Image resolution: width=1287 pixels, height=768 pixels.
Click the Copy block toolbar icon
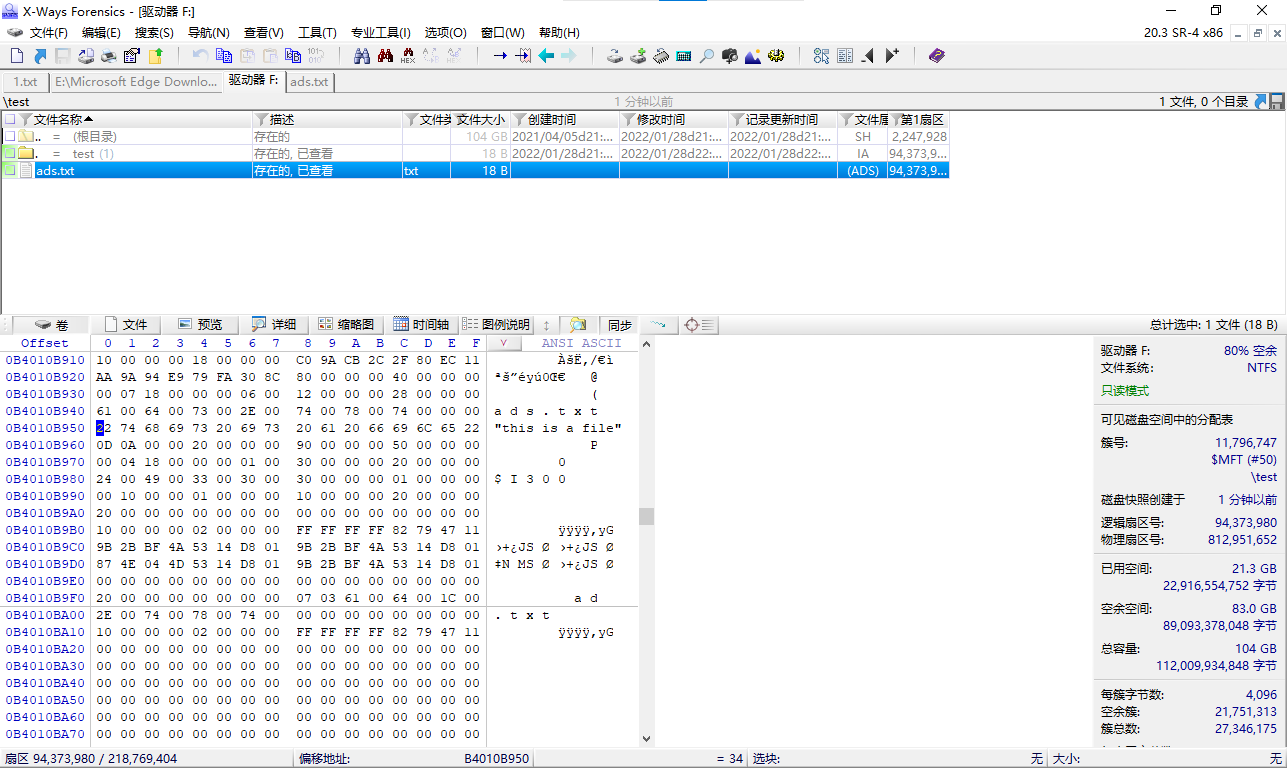point(224,56)
